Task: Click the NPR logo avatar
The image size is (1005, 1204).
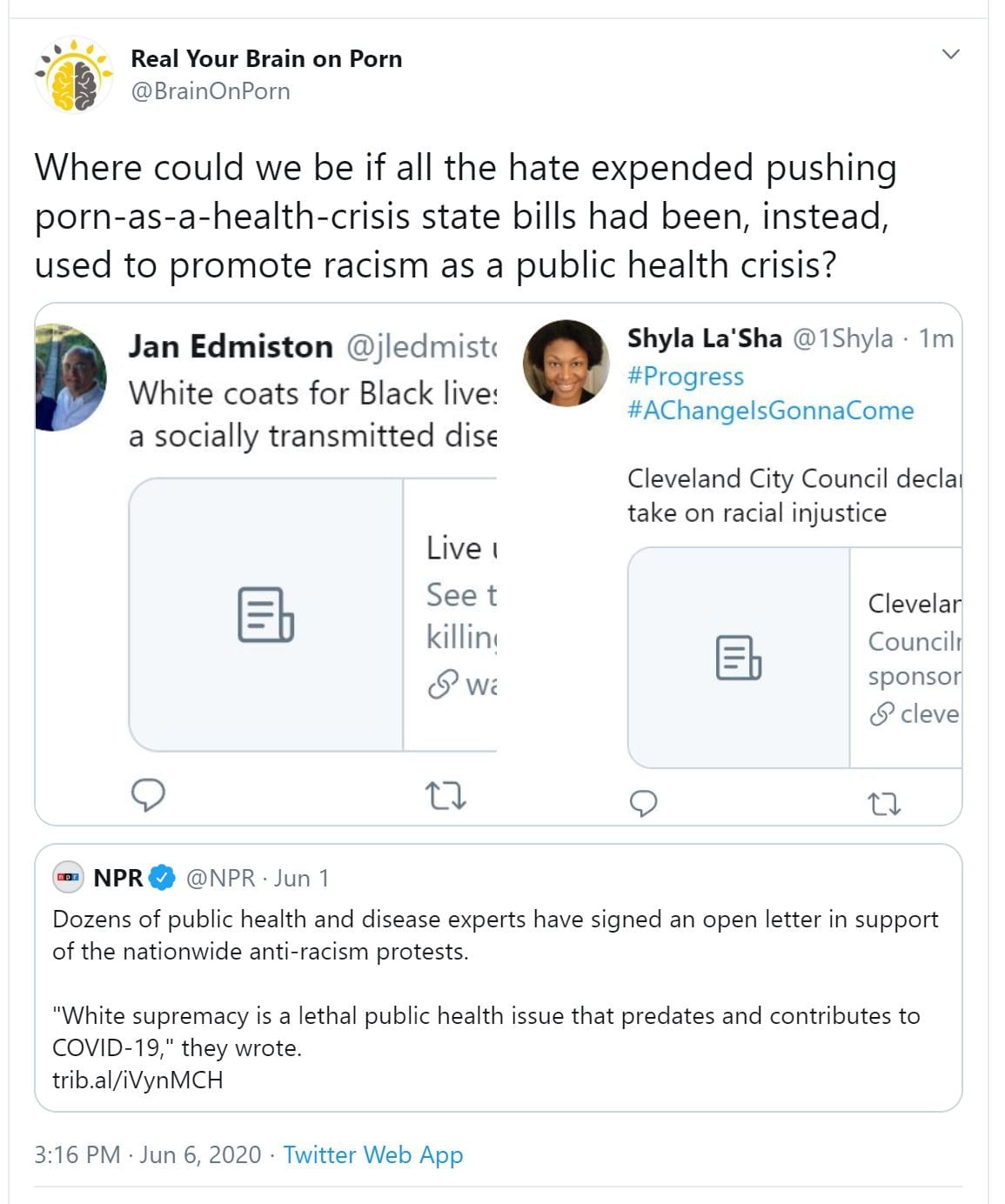Action: coord(68,878)
